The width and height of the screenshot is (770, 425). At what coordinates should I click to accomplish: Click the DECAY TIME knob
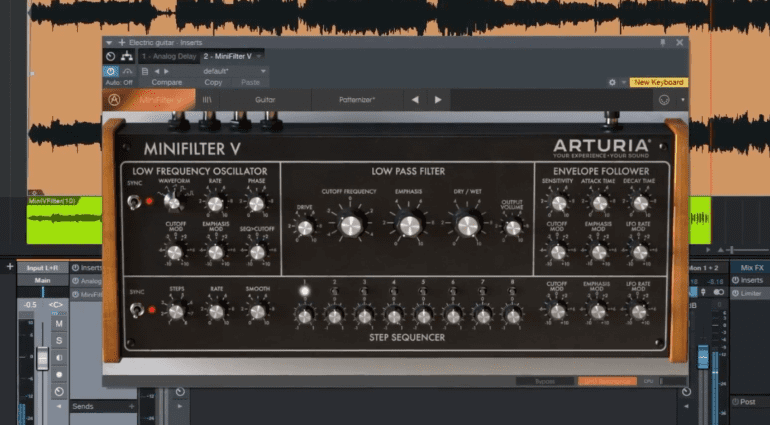(640, 203)
